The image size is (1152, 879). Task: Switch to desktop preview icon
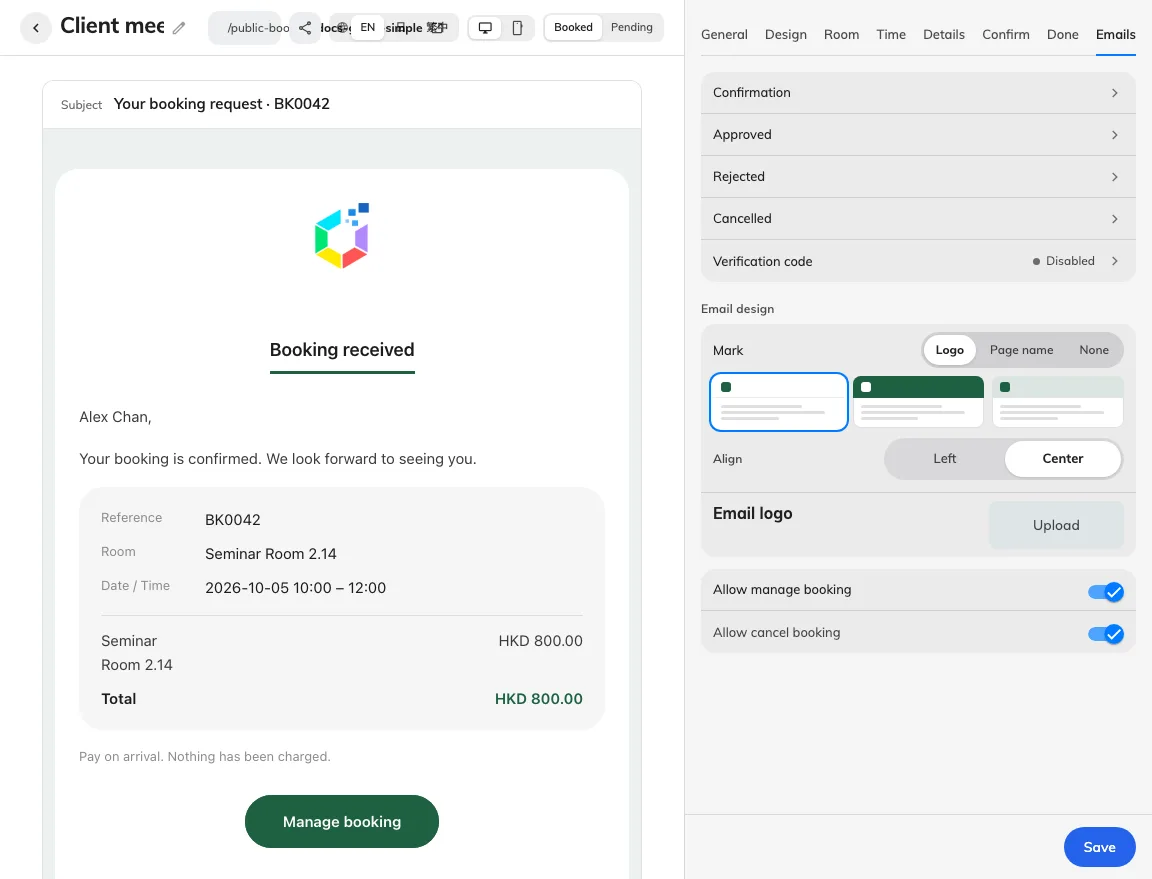coord(485,28)
